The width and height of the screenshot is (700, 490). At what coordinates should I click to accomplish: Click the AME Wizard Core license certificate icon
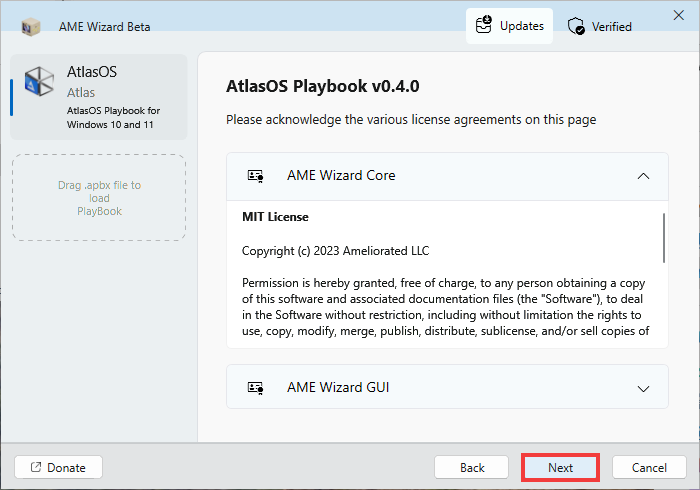(x=255, y=176)
